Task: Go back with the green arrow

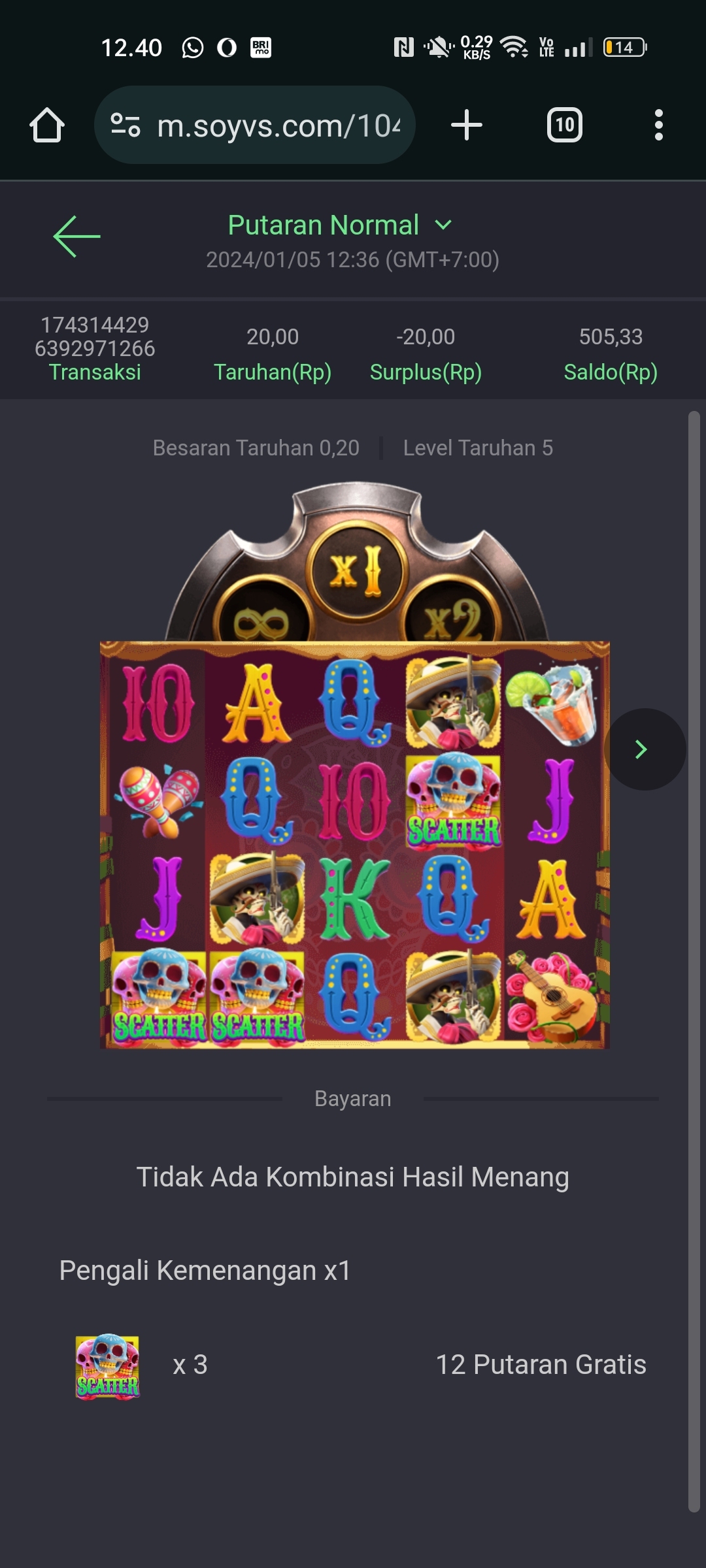Action: pos(76,236)
